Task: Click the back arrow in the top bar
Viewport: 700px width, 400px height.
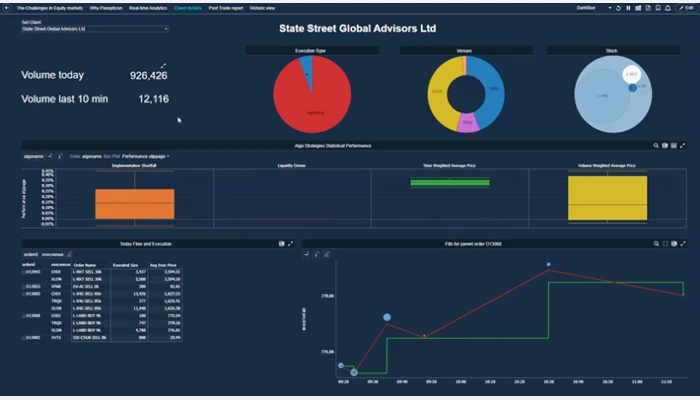Action: 7,8
